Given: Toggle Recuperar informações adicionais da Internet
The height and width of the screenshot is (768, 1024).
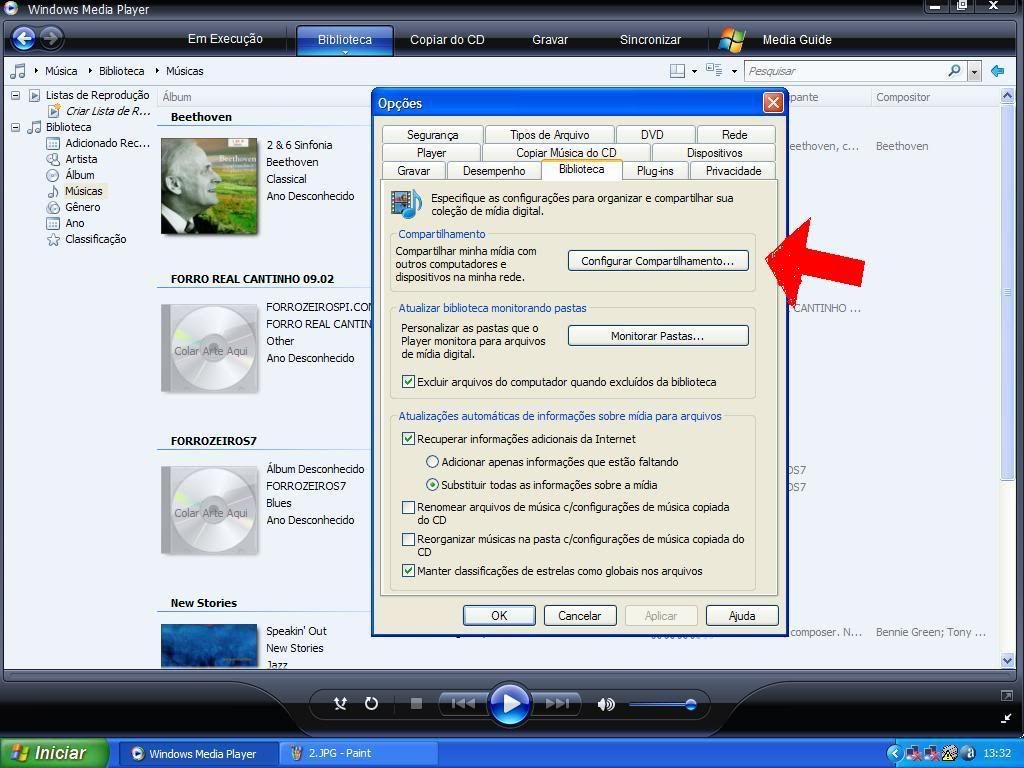Looking at the screenshot, I should 408,438.
